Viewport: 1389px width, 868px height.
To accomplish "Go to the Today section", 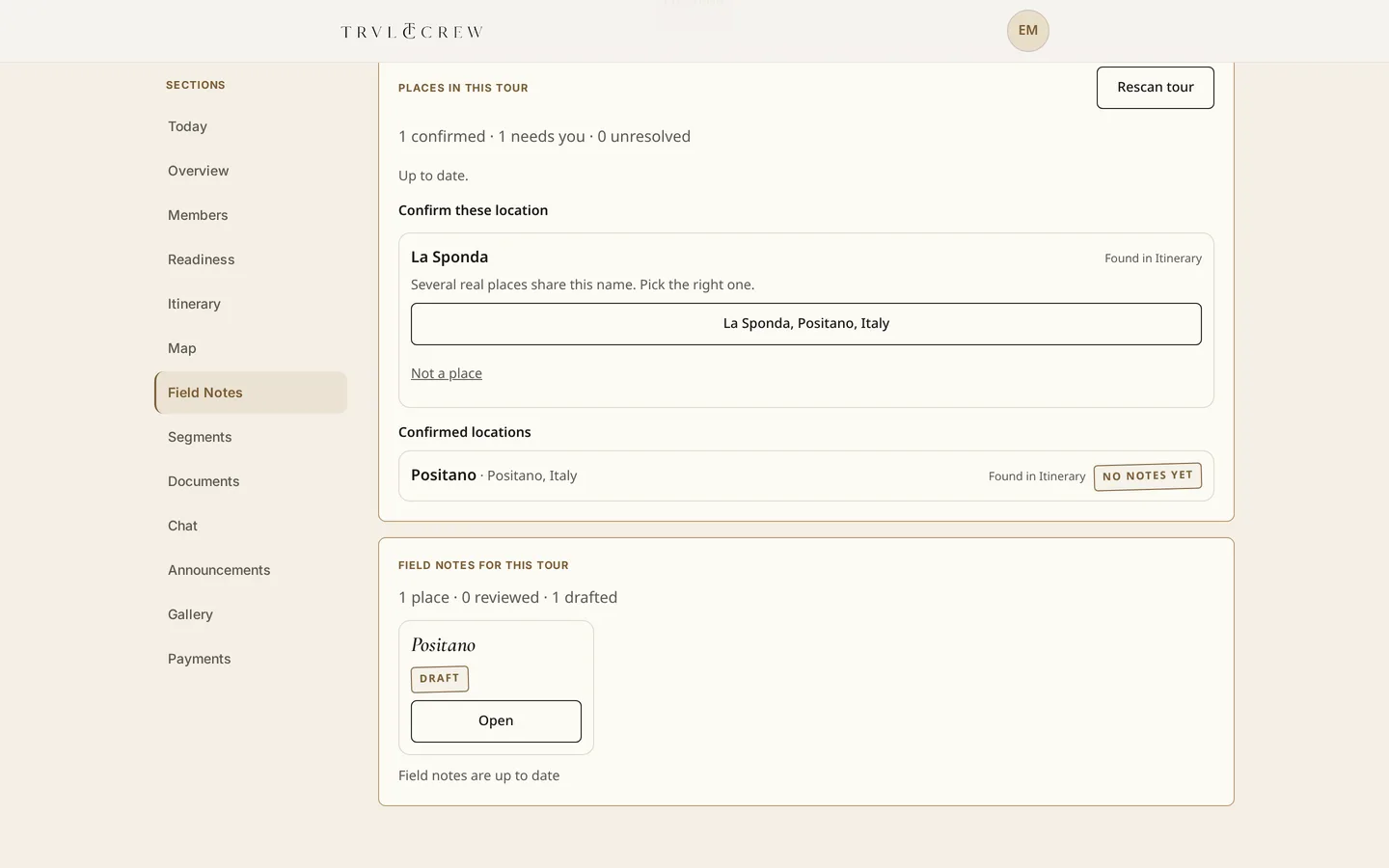I will [x=251, y=126].
